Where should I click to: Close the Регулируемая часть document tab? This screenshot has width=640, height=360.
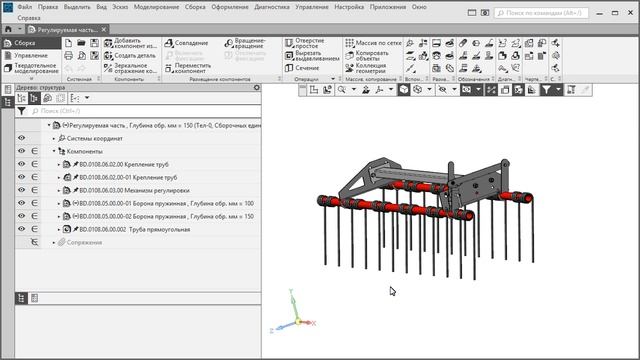(x=104, y=30)
